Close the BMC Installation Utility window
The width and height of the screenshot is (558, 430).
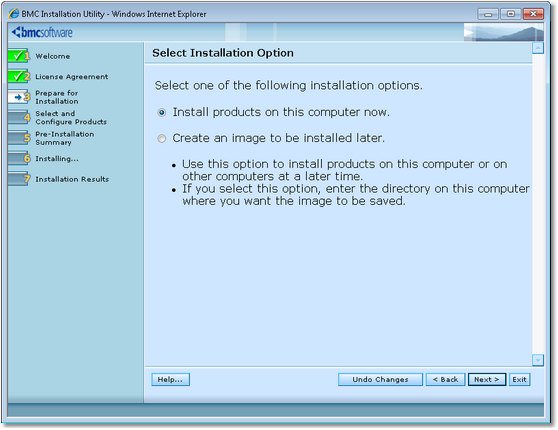(x=533, y=14)
